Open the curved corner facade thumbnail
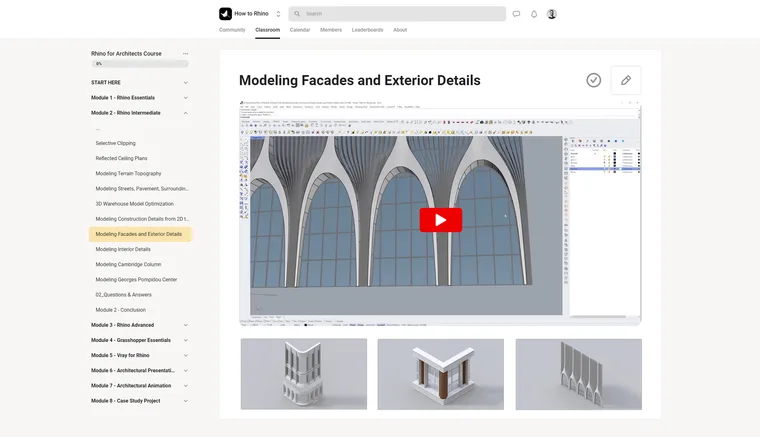The width and height of the screenshot is (760, 437). [304, 374]
